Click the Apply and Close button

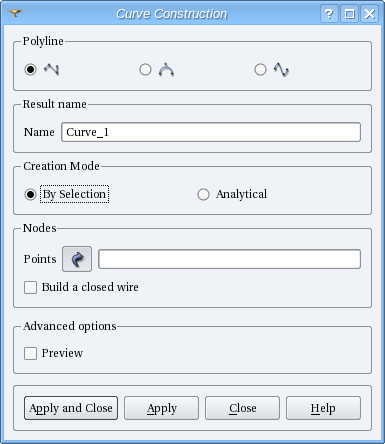(x=71, y=408)
